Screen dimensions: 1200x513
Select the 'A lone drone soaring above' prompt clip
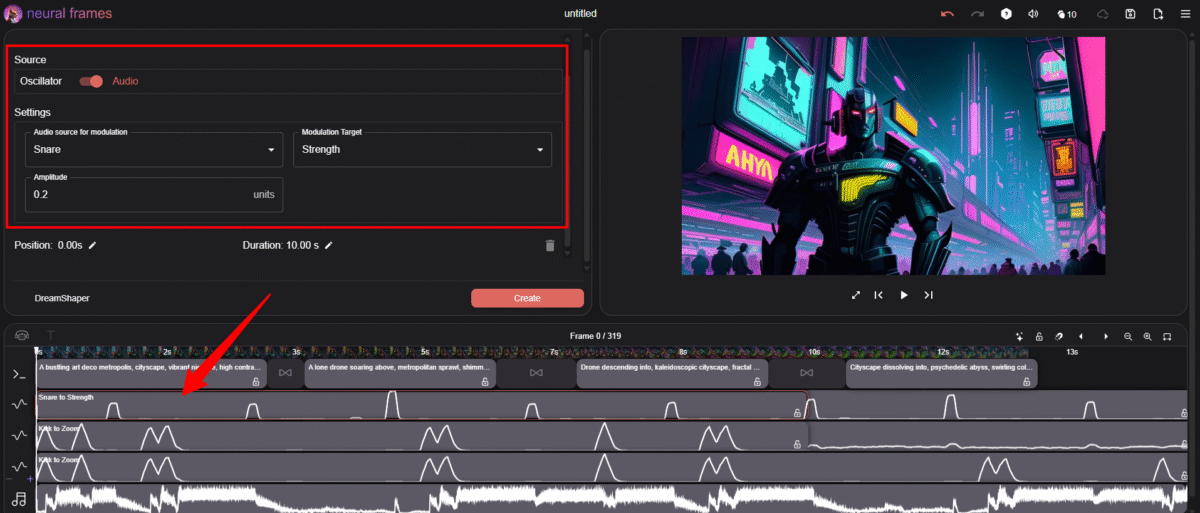tap(400, 374)
